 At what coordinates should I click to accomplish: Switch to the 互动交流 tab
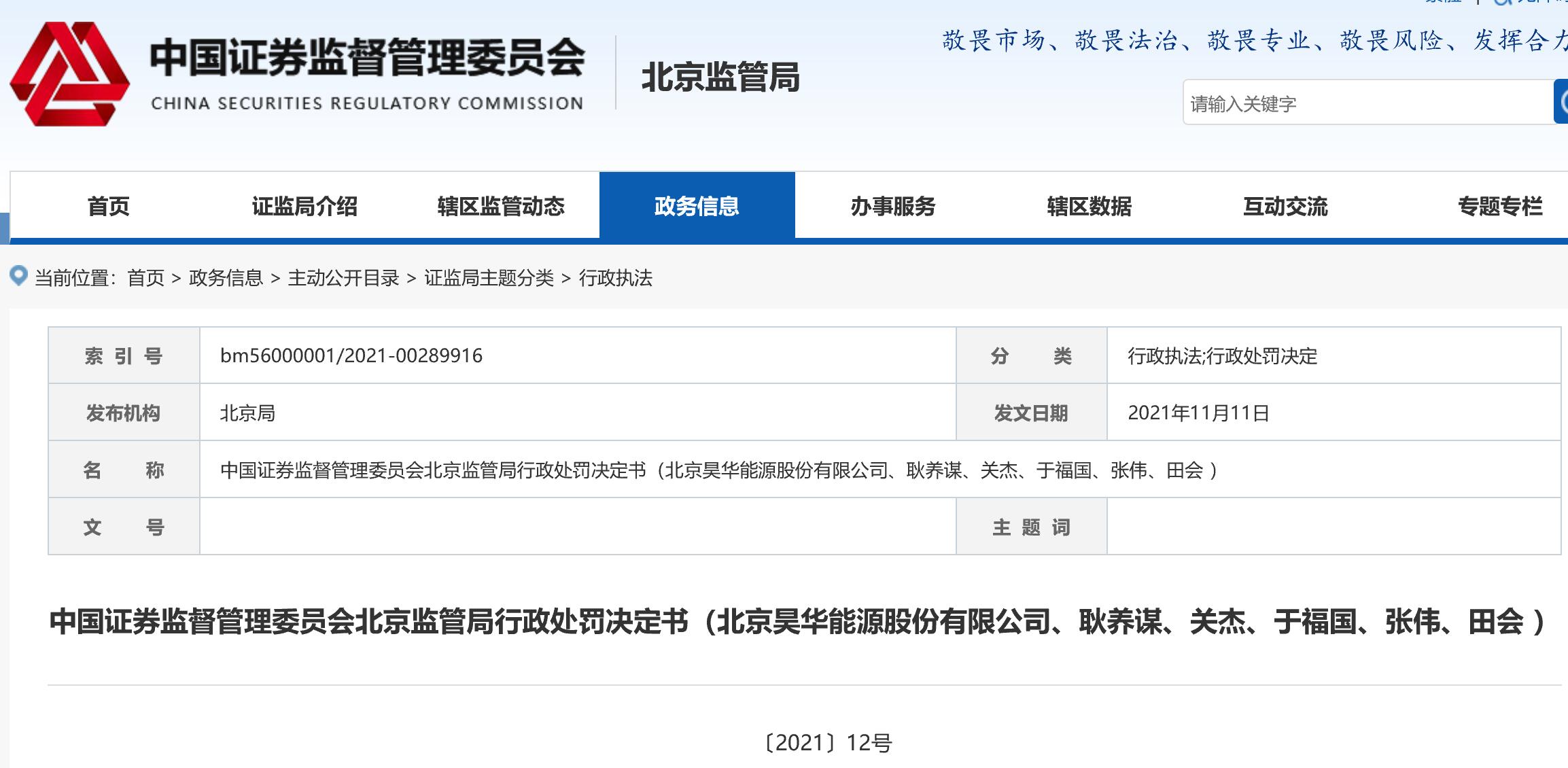1285,206
